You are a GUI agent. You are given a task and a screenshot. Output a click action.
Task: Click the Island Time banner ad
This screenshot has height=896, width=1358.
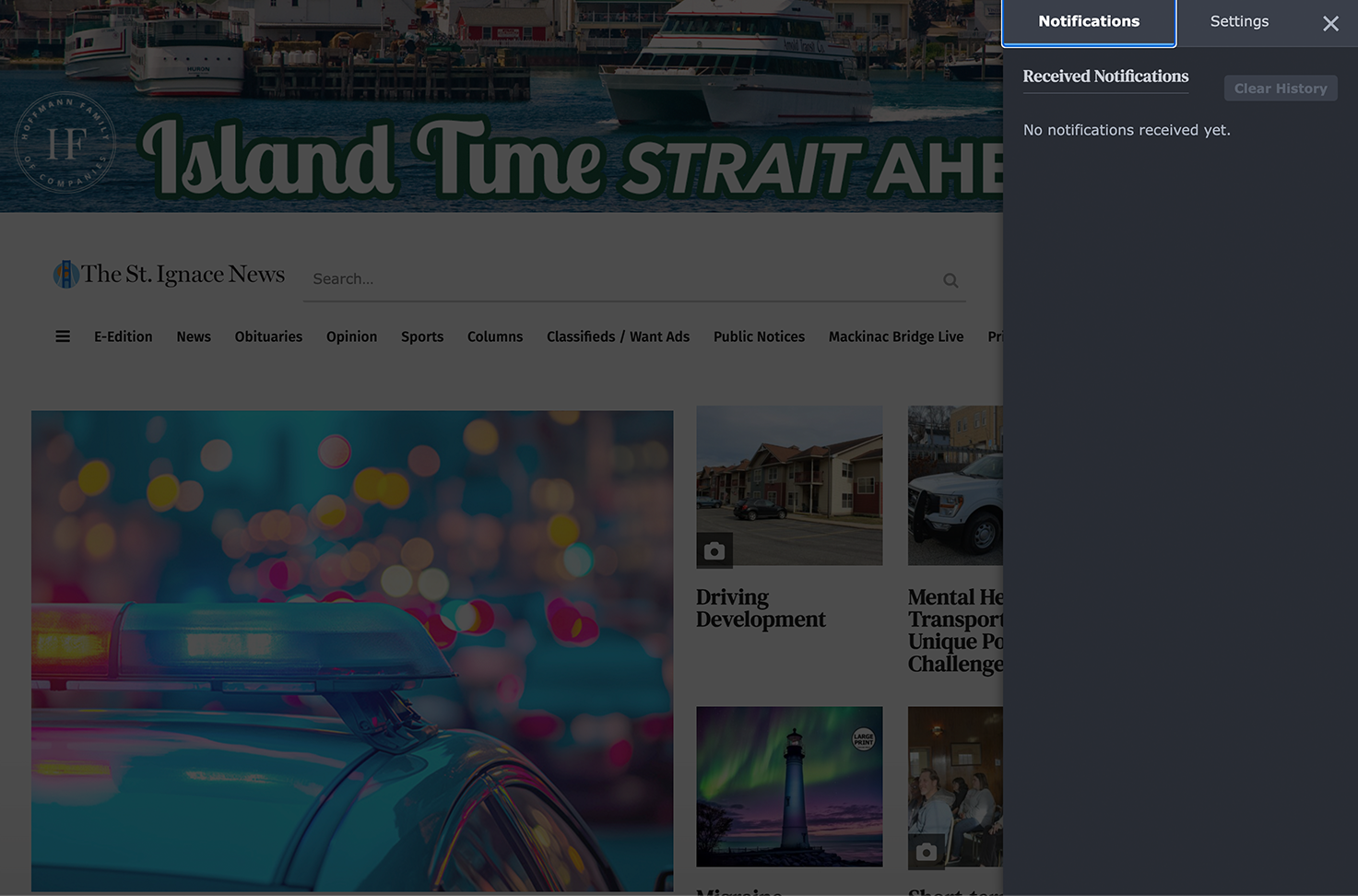(x=502, y=106)
